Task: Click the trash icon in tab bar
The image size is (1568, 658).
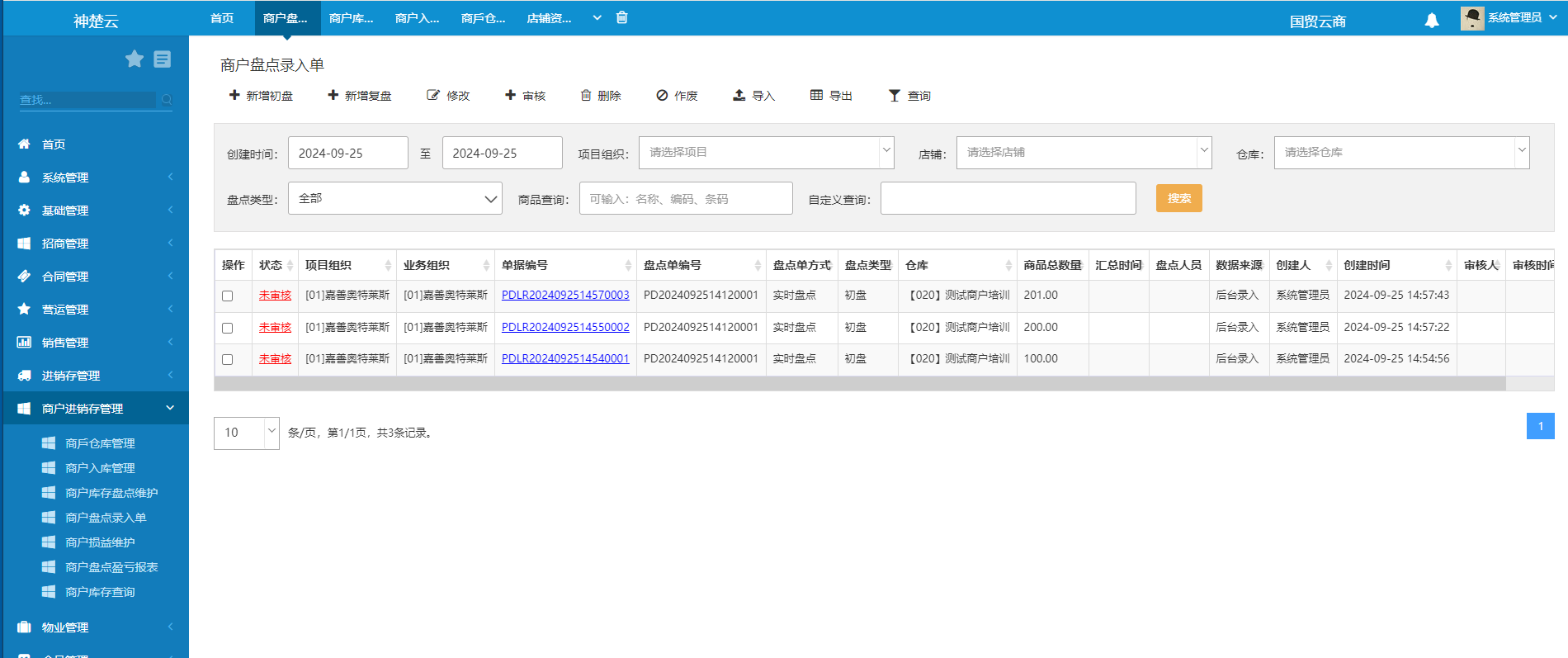Action: (622, 17)
